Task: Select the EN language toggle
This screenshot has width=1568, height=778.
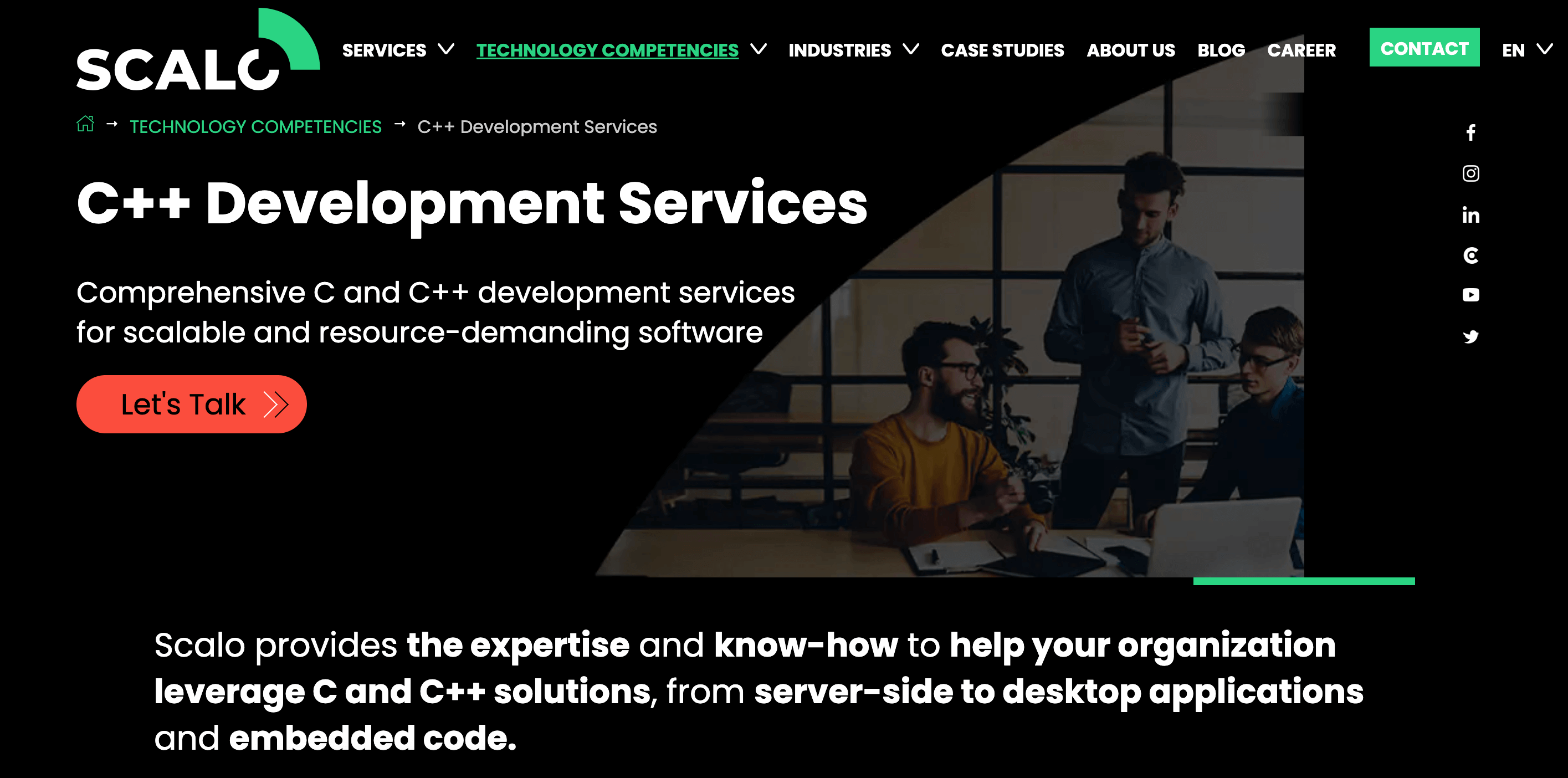Action: pyautogui.click(x=1516, y=49)
